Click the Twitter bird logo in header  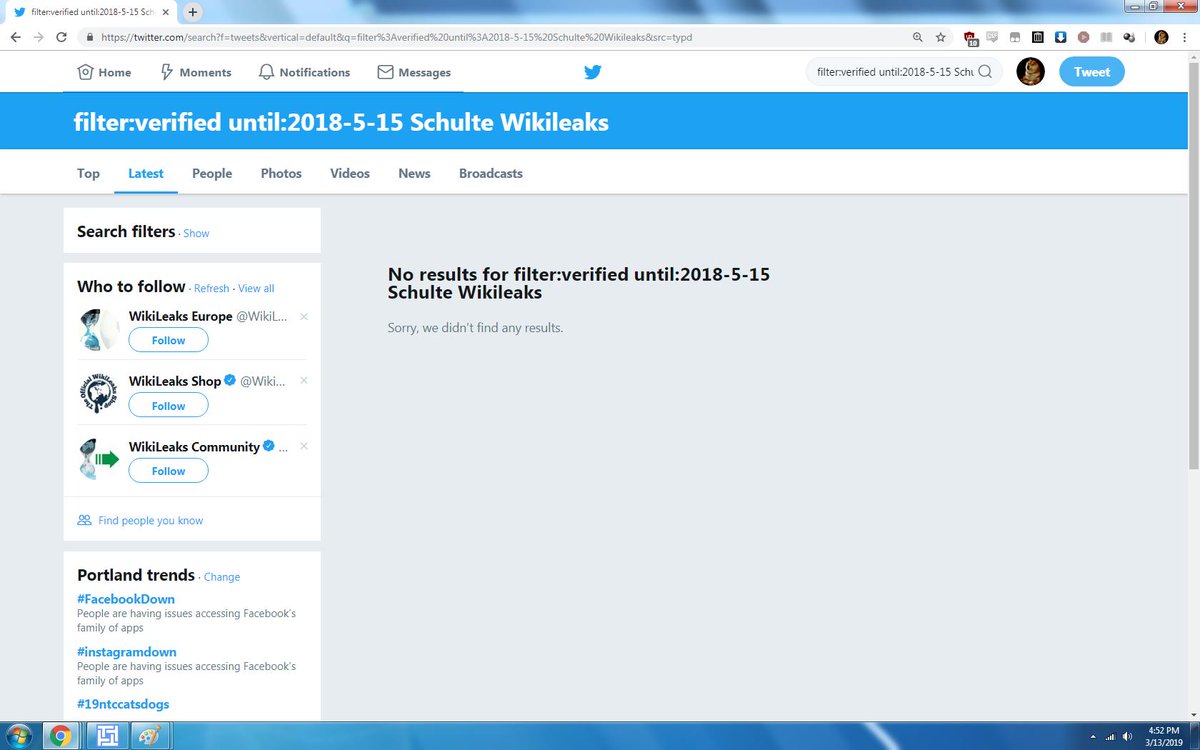593,72
